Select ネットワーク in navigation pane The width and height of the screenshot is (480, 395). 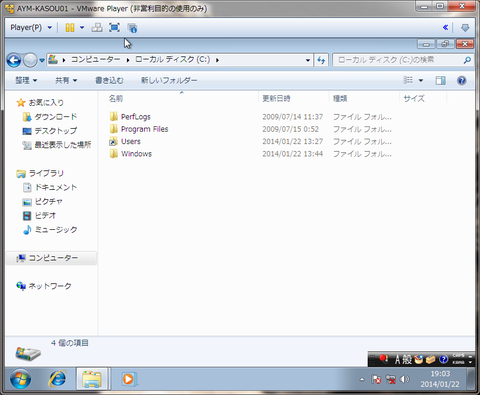[50, 286]
